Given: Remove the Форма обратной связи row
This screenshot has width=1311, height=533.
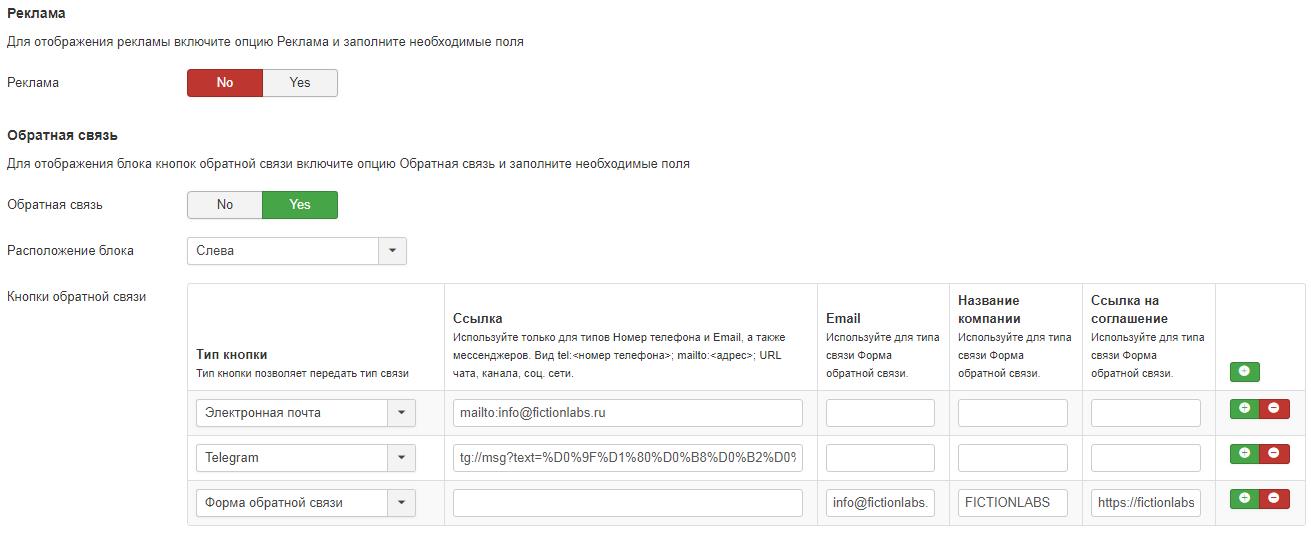Looking at the screenshot, I should [1273, 498].
